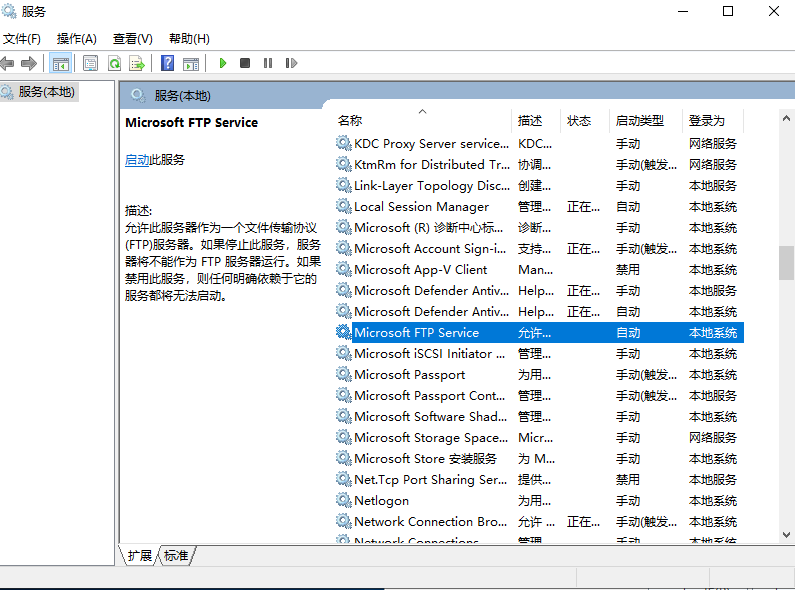Click the refresh toolbar icon
This screenshot has width=795, height=590.
115,63
